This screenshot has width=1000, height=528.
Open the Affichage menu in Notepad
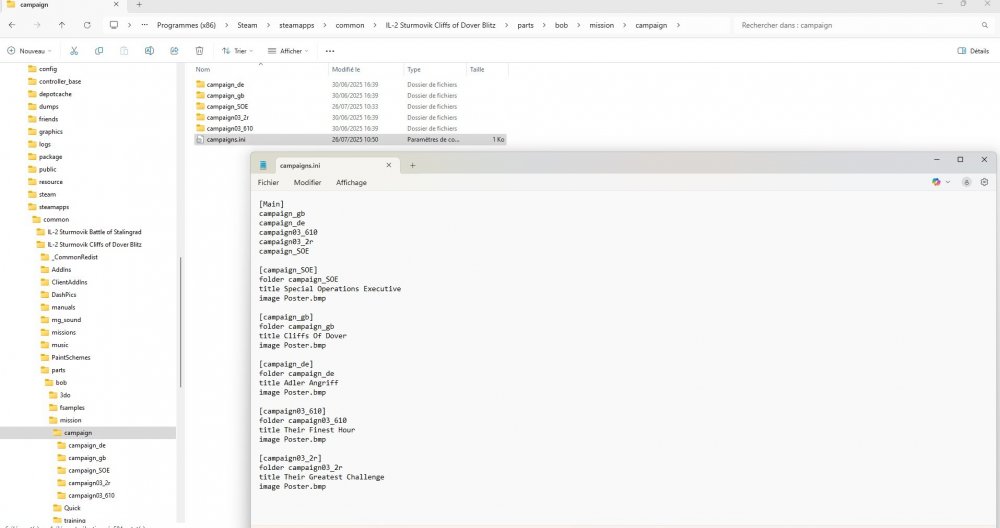351,183
